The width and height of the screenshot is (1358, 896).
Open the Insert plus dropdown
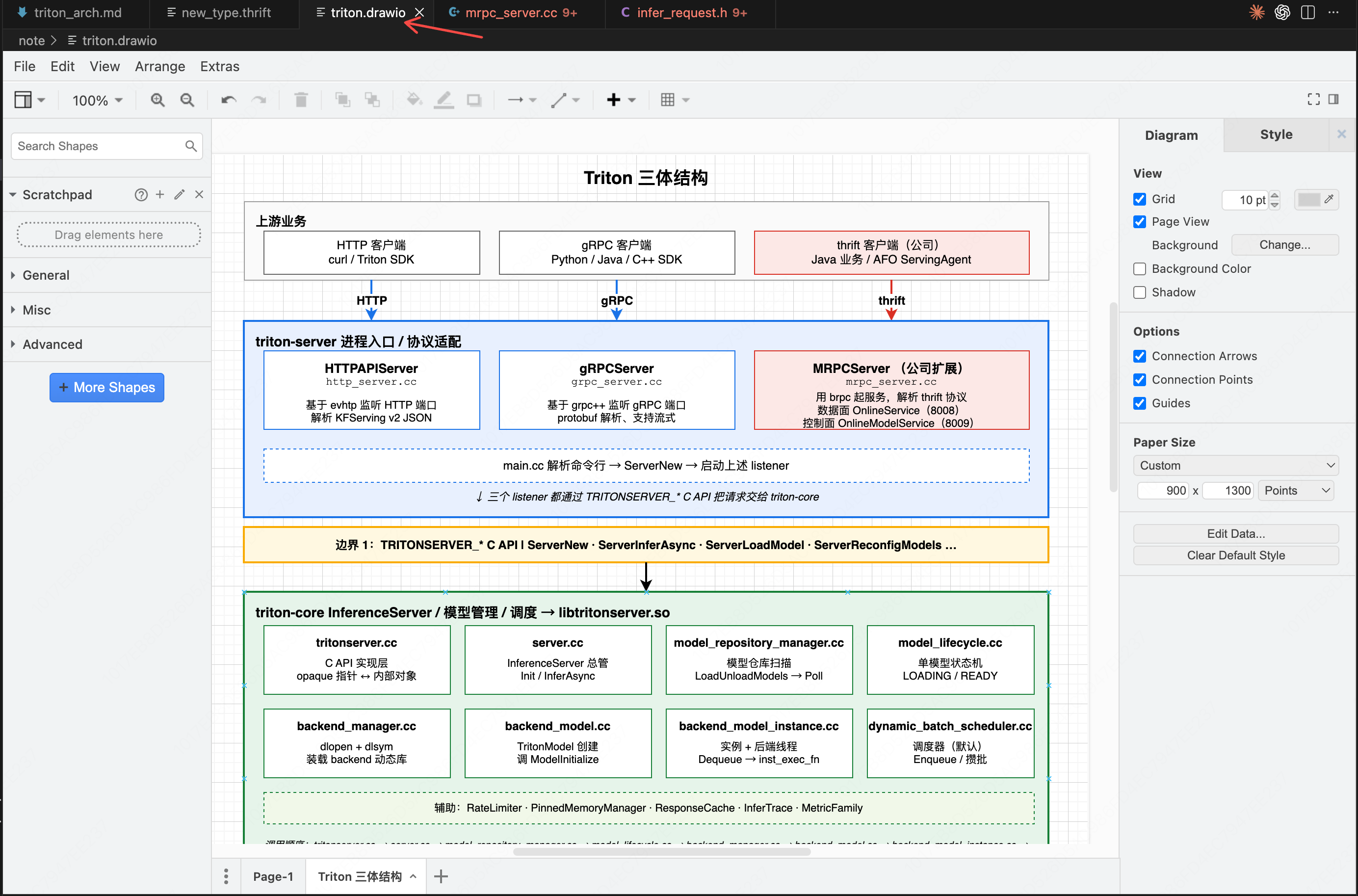621,100
